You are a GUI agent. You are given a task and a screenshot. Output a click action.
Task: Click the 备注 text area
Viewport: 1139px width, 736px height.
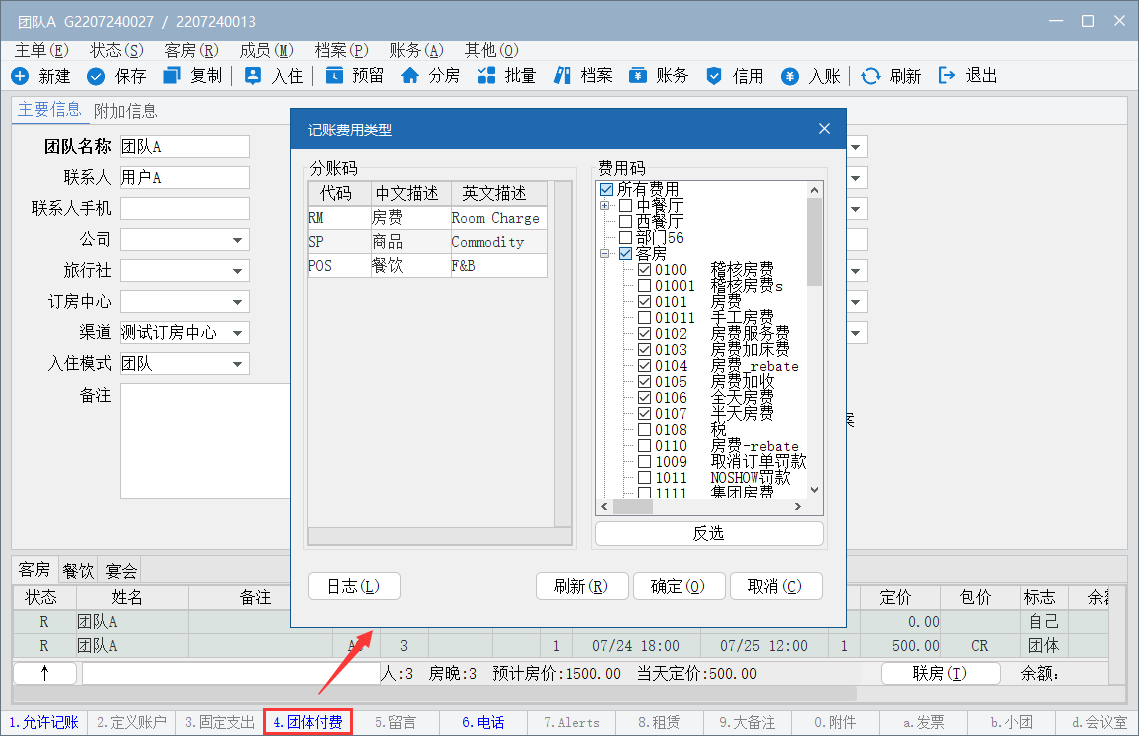[x=206, y=441]
